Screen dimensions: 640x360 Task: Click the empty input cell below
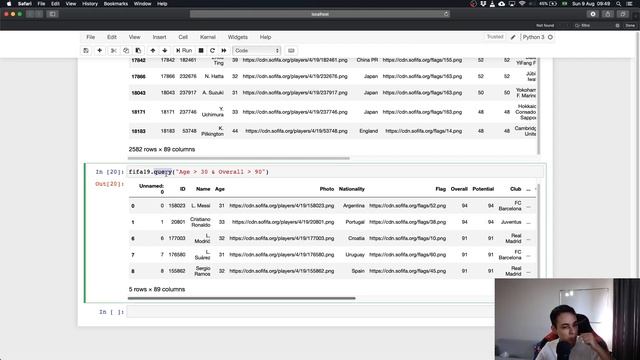(310, 312)
